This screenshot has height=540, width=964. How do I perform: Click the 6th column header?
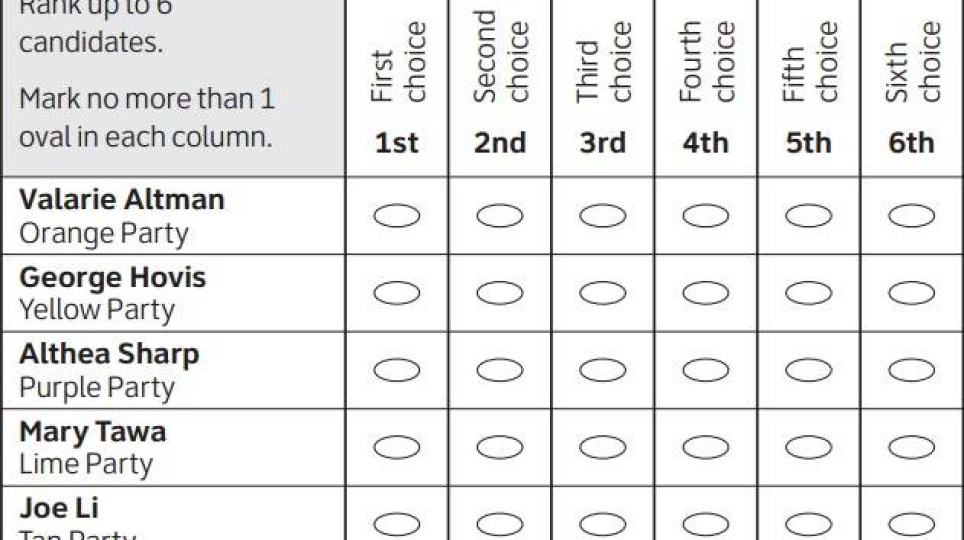click(911, 143)
